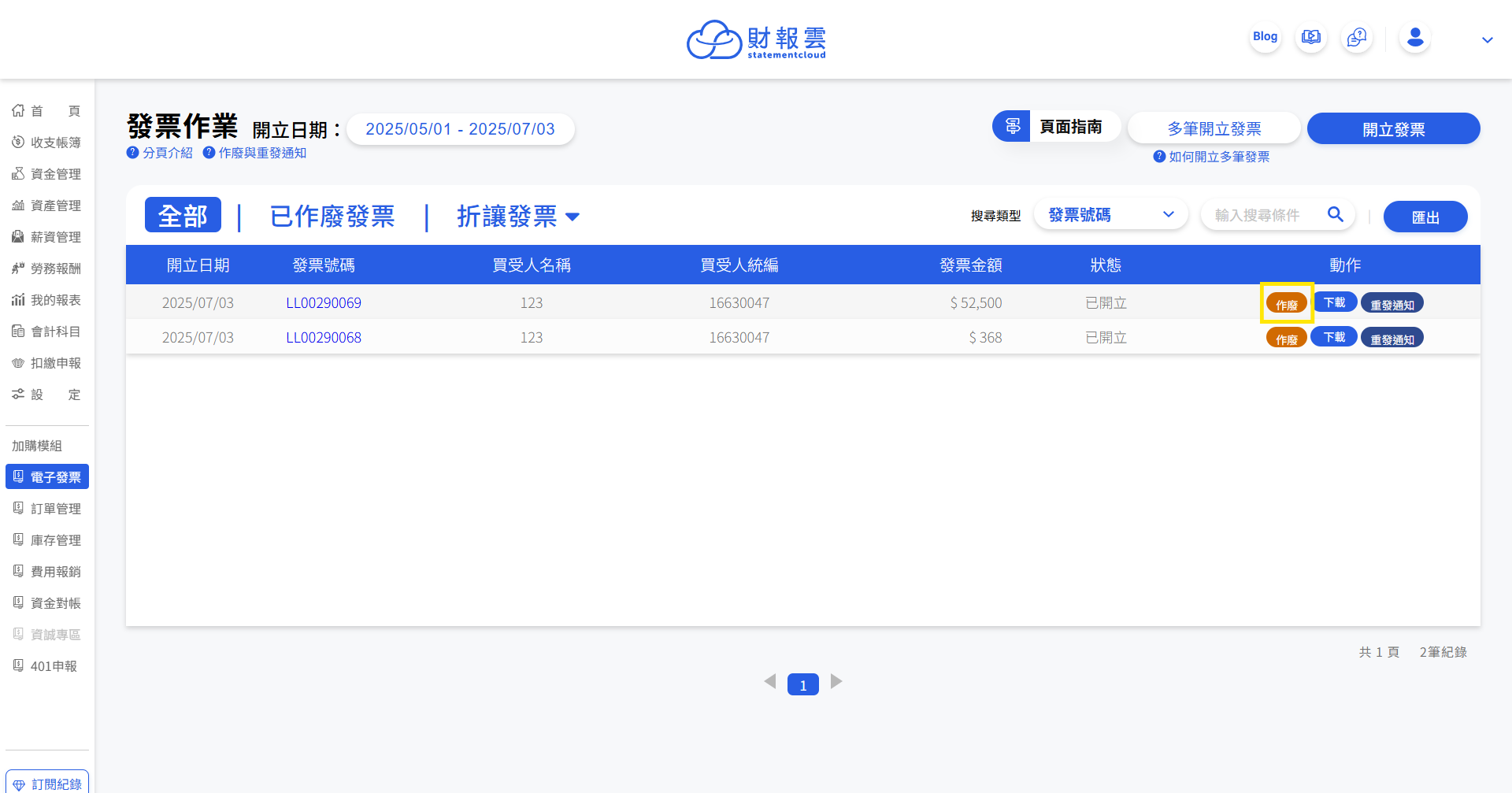Click the 財報雲 statementcloud logo

(x=756, y=39)
